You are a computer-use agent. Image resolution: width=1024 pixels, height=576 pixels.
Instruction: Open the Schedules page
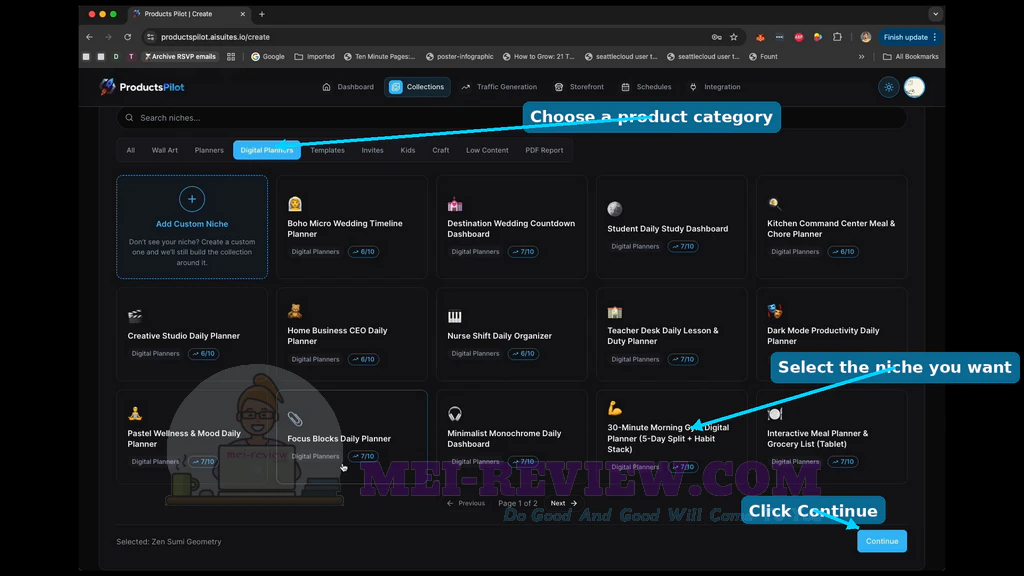[646, 87]
